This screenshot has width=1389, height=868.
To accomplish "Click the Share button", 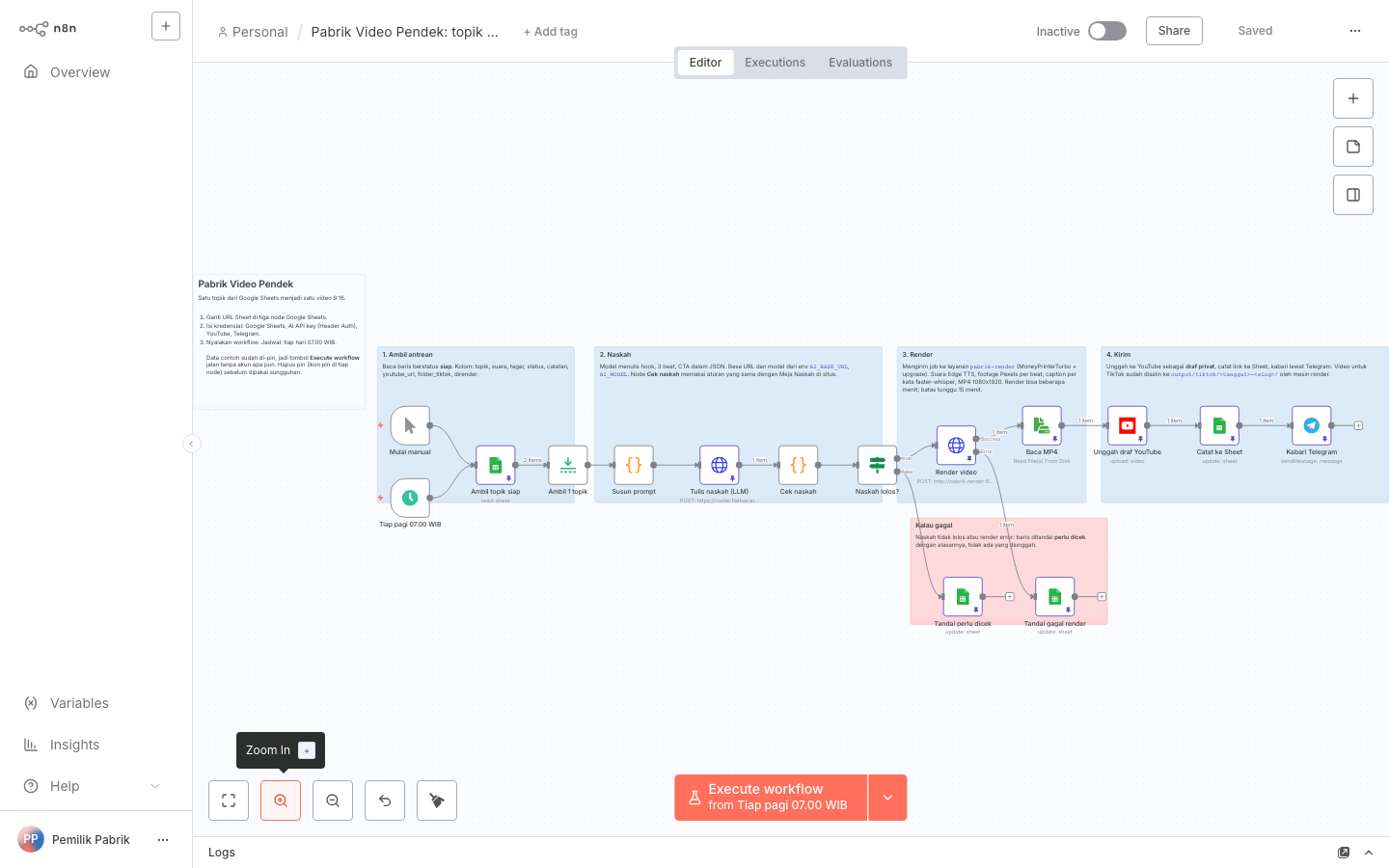I will (x=1174, y=31).
